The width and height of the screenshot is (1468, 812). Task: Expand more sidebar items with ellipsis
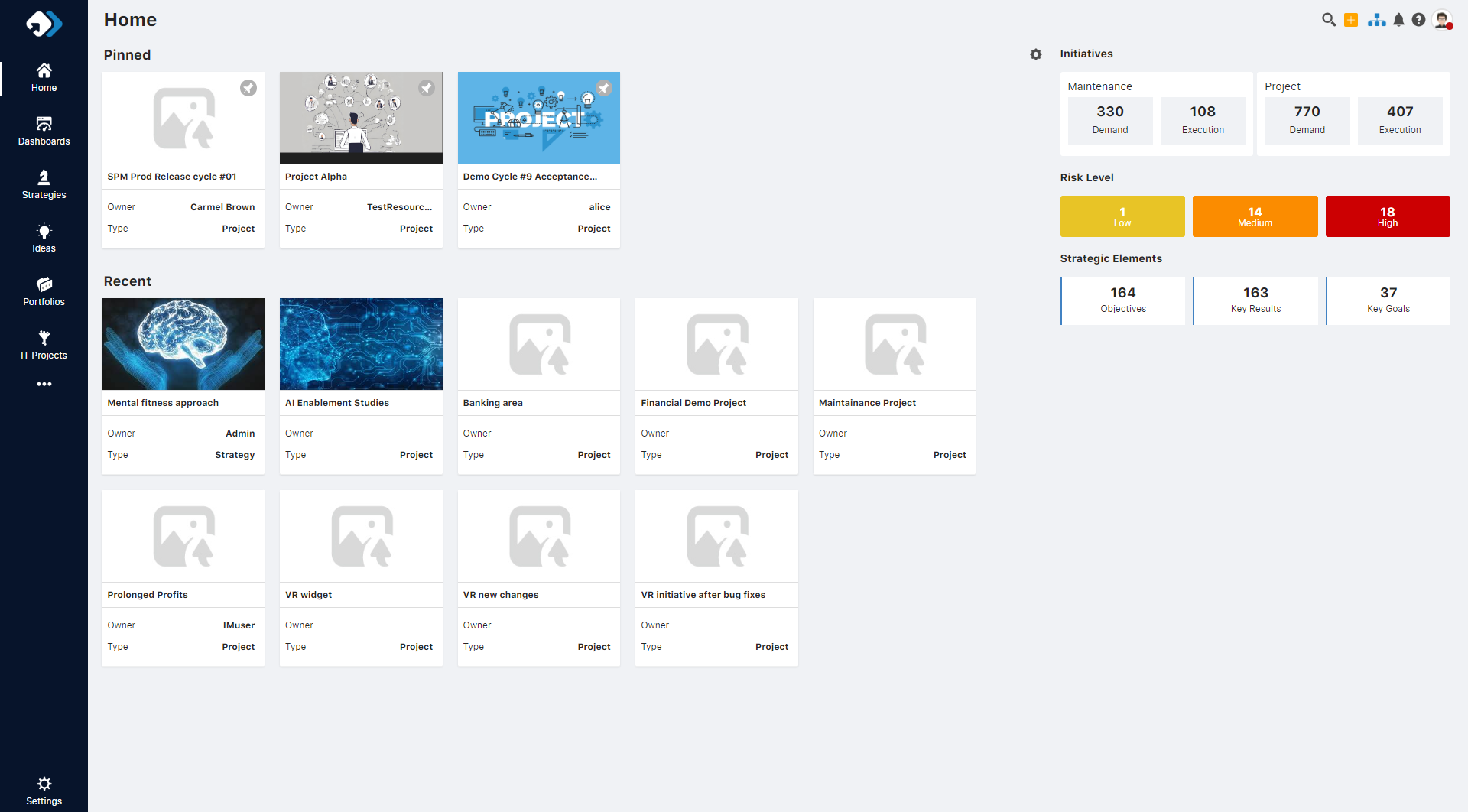pyautogui.click(x=44, y=384)
